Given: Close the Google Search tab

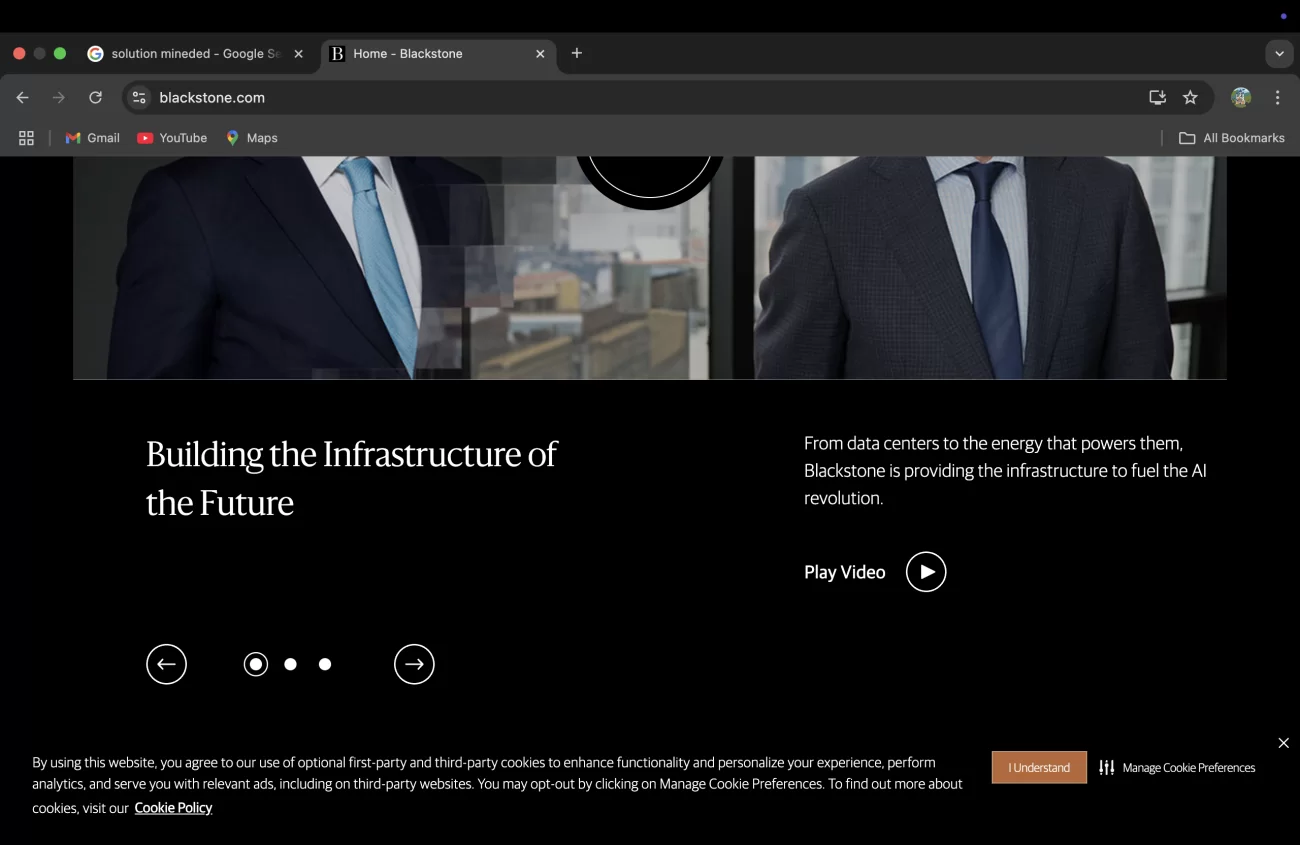Looking at the screenshot, I should click(x=298, y=54).
